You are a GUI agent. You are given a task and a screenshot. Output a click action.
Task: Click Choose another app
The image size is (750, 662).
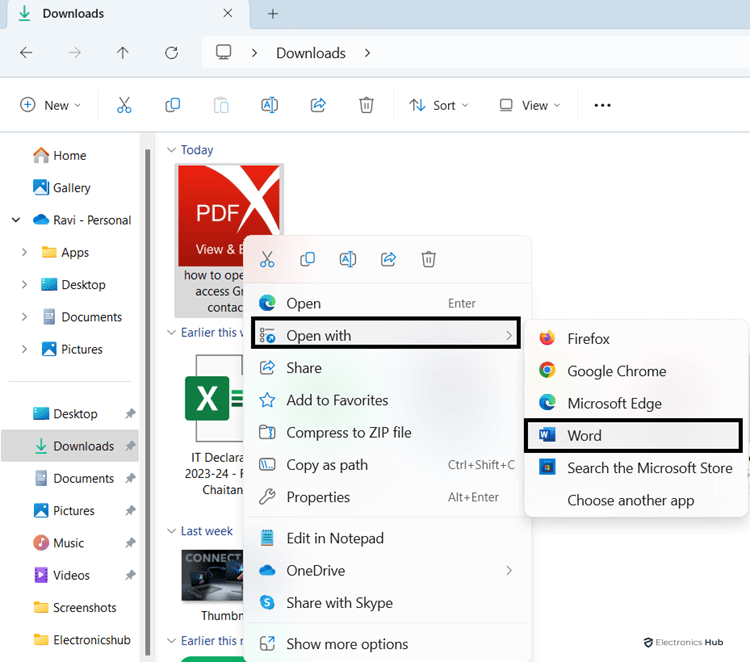(x=635, y=500)
